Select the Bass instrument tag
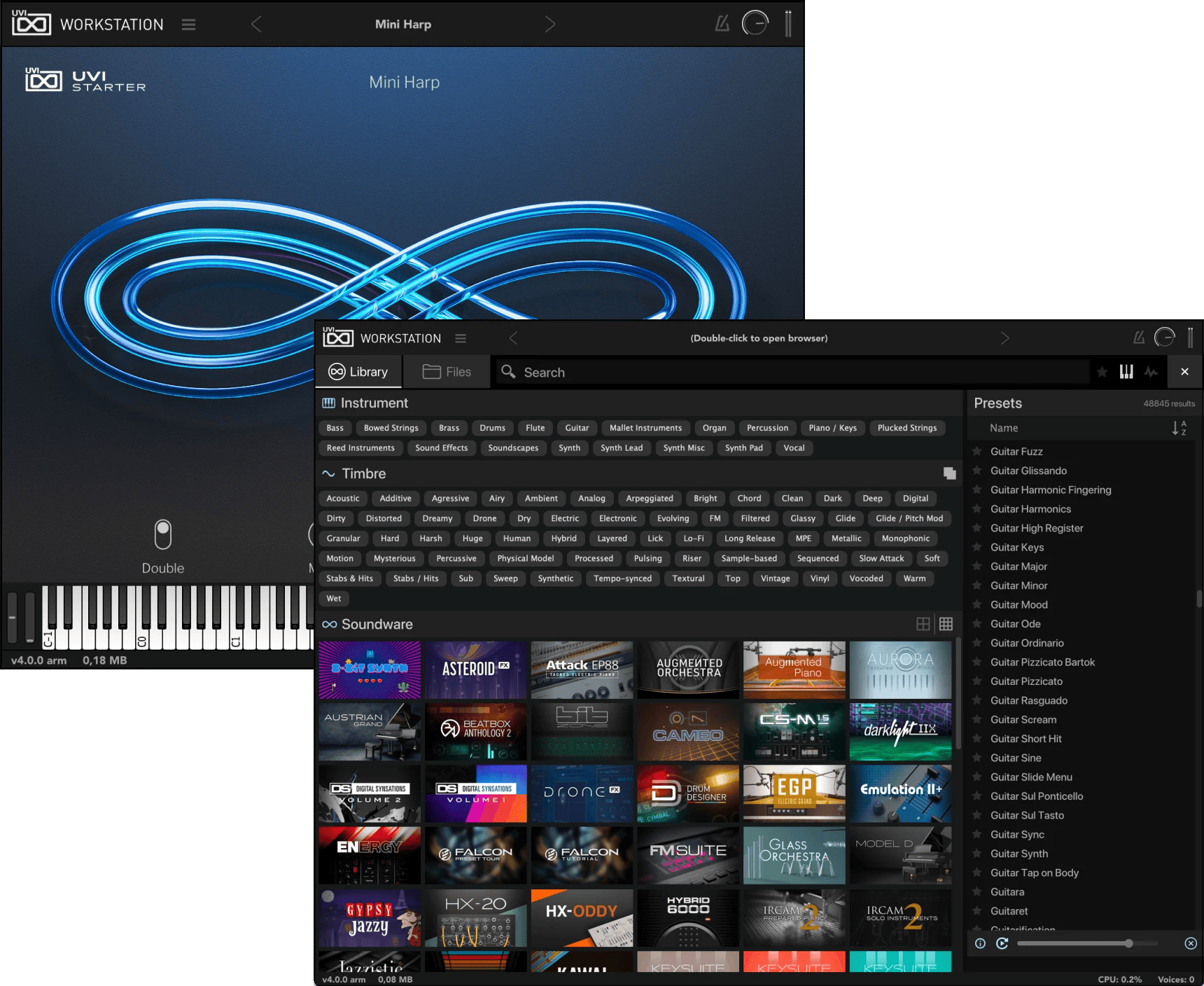 point(335,428)
